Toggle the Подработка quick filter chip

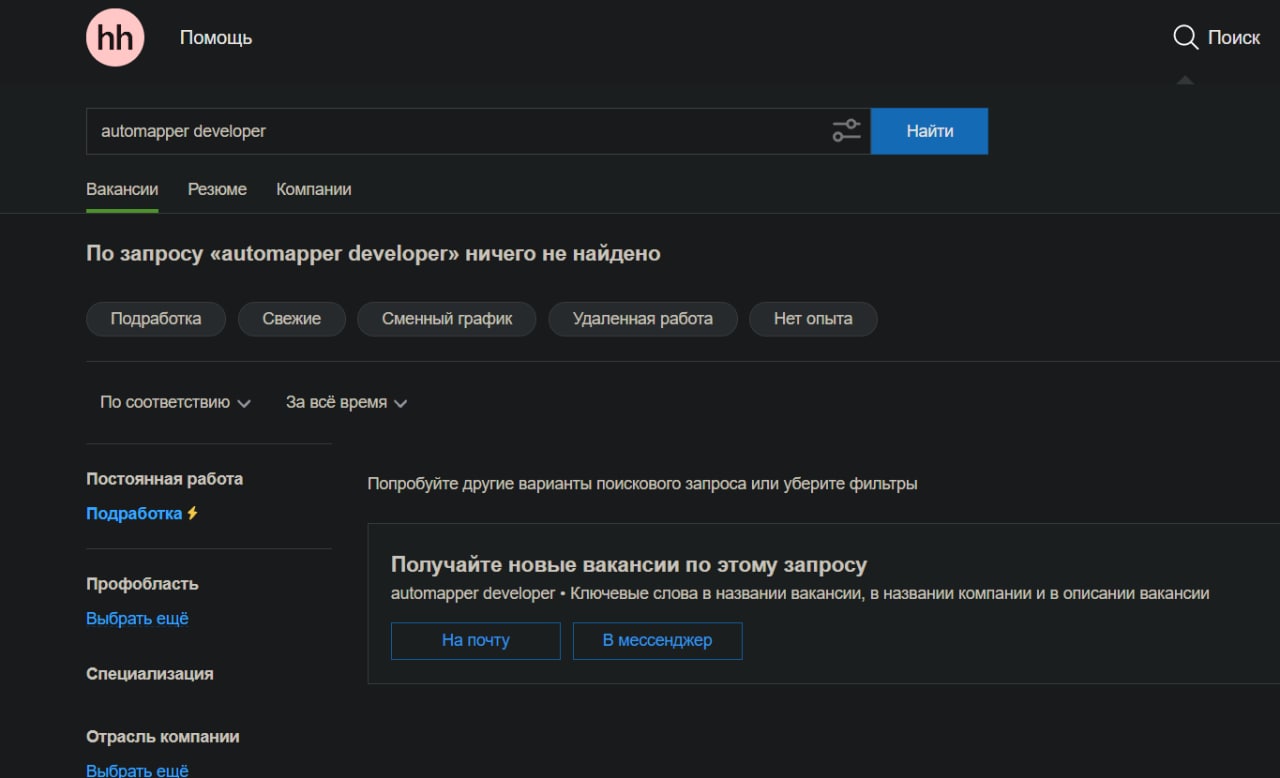coord(155,319)
